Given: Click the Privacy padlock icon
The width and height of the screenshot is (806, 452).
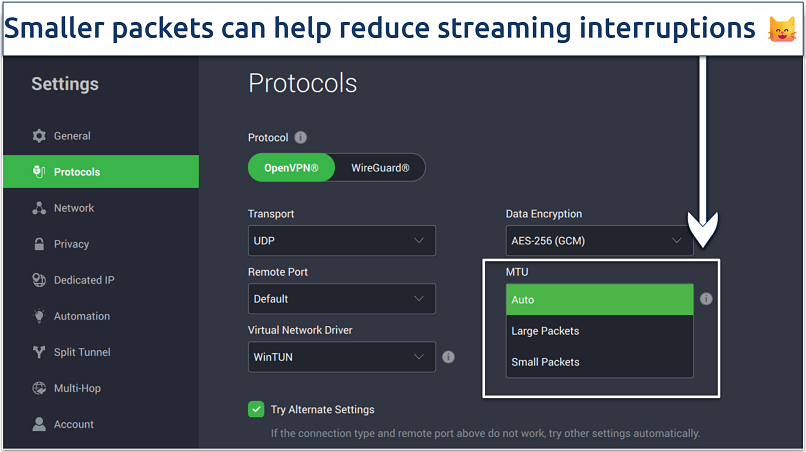Looking at the screenshot, I should point(39,244).
